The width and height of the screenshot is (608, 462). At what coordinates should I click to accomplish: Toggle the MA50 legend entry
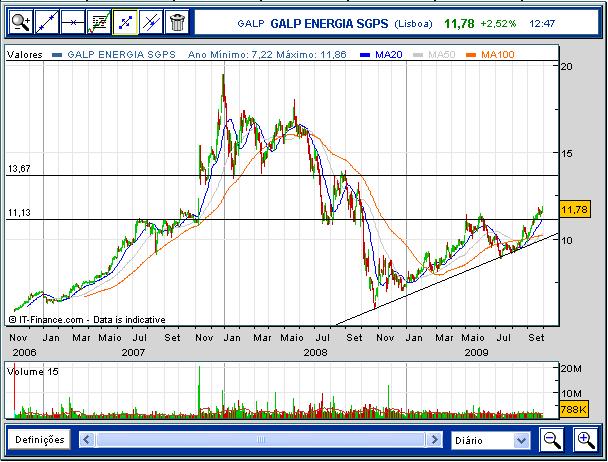tap(434, 55)
